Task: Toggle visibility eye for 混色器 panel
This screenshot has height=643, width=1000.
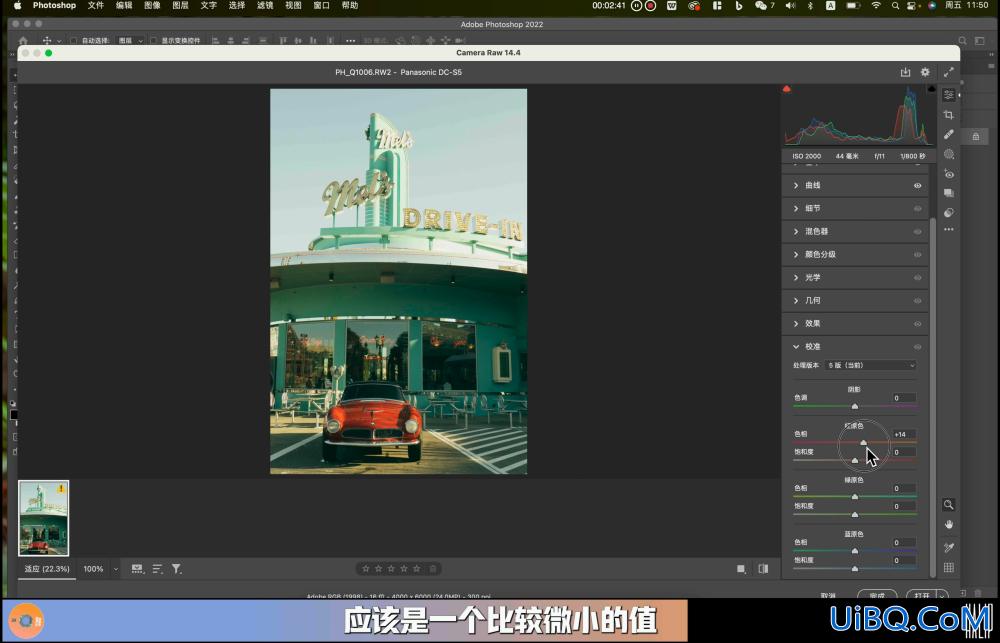Action: [x=918, y=232]
